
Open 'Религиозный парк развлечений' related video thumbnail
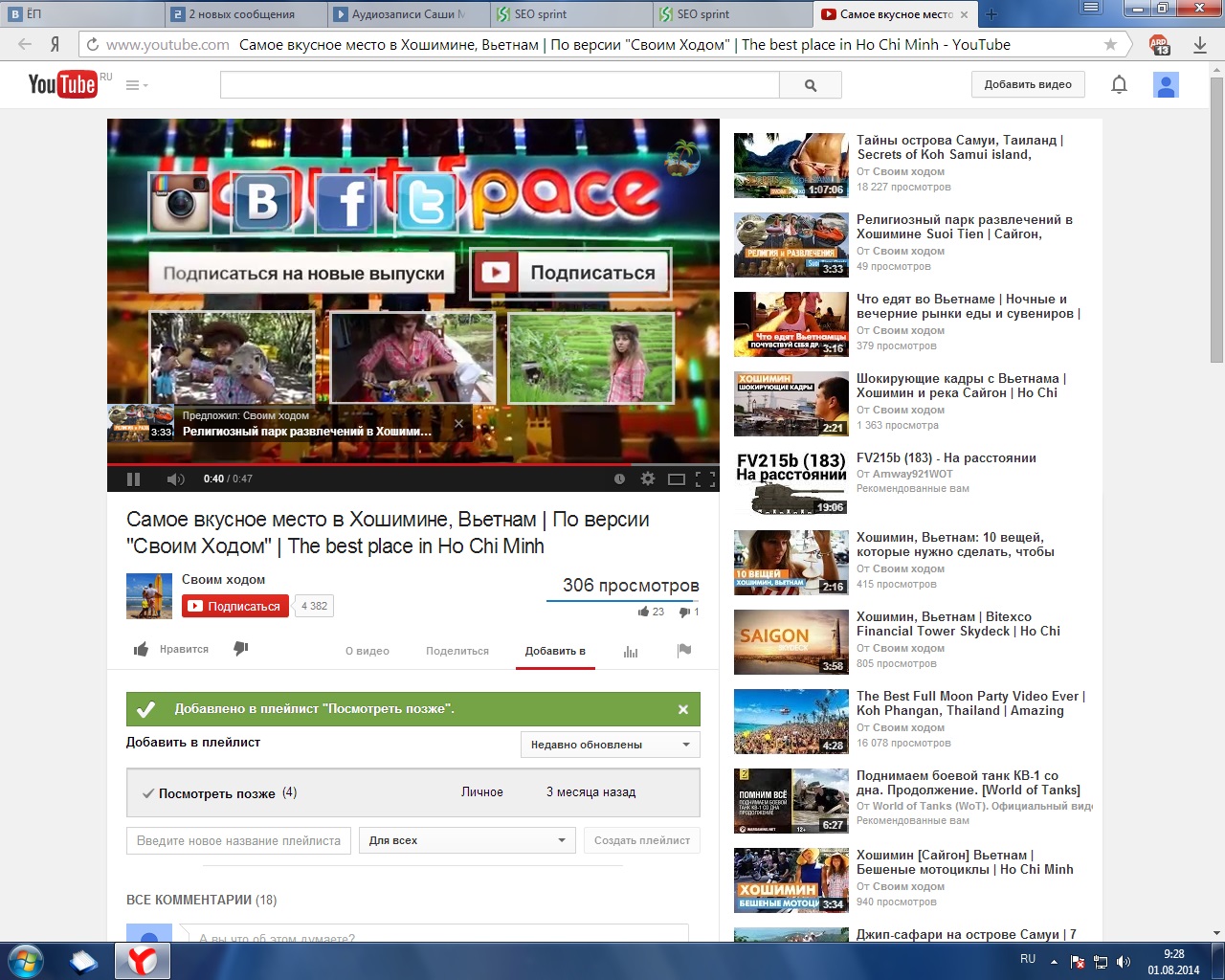791,245
